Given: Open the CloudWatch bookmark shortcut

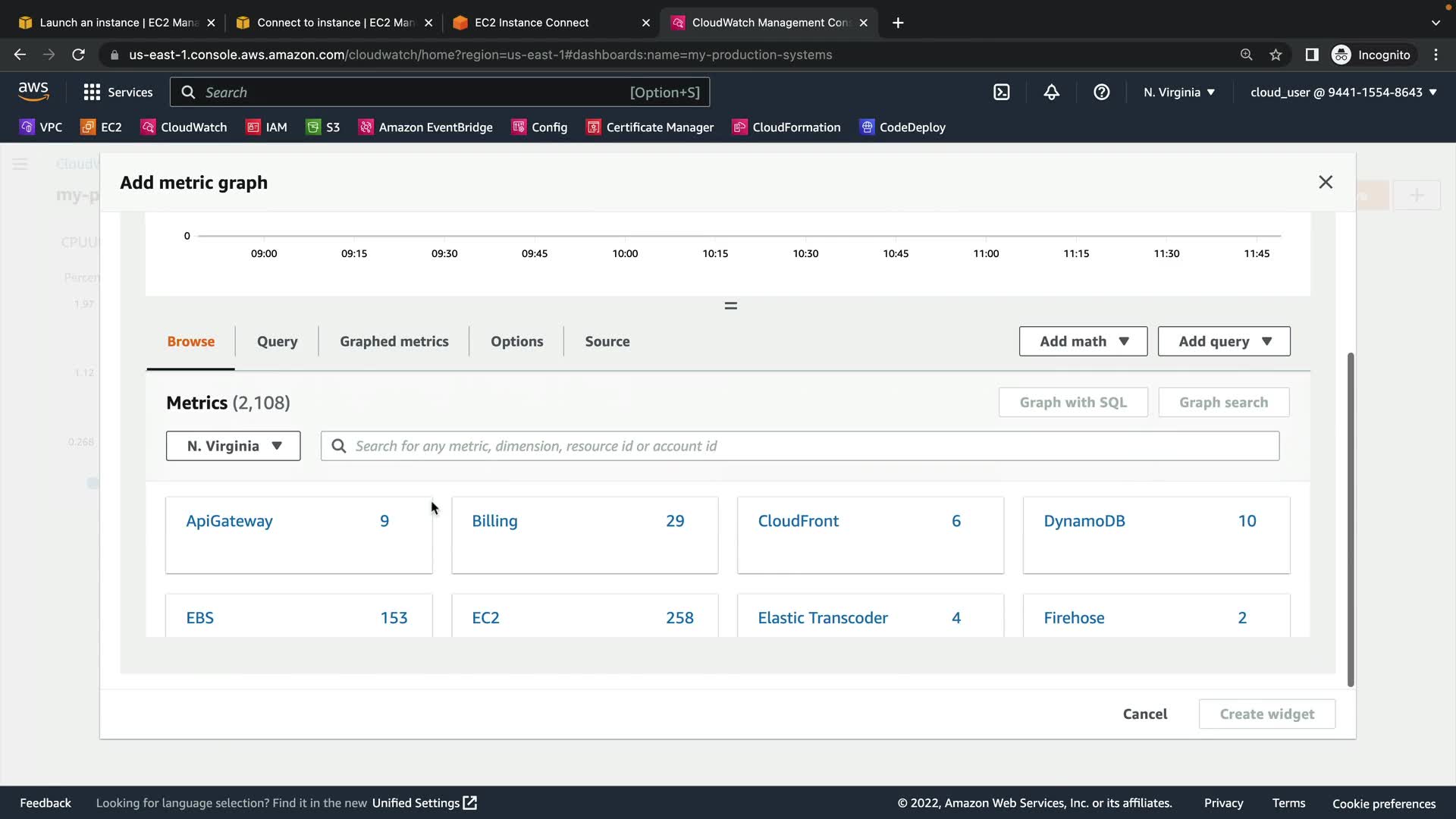Looking at the screenshot, I should tap(184, 127).
